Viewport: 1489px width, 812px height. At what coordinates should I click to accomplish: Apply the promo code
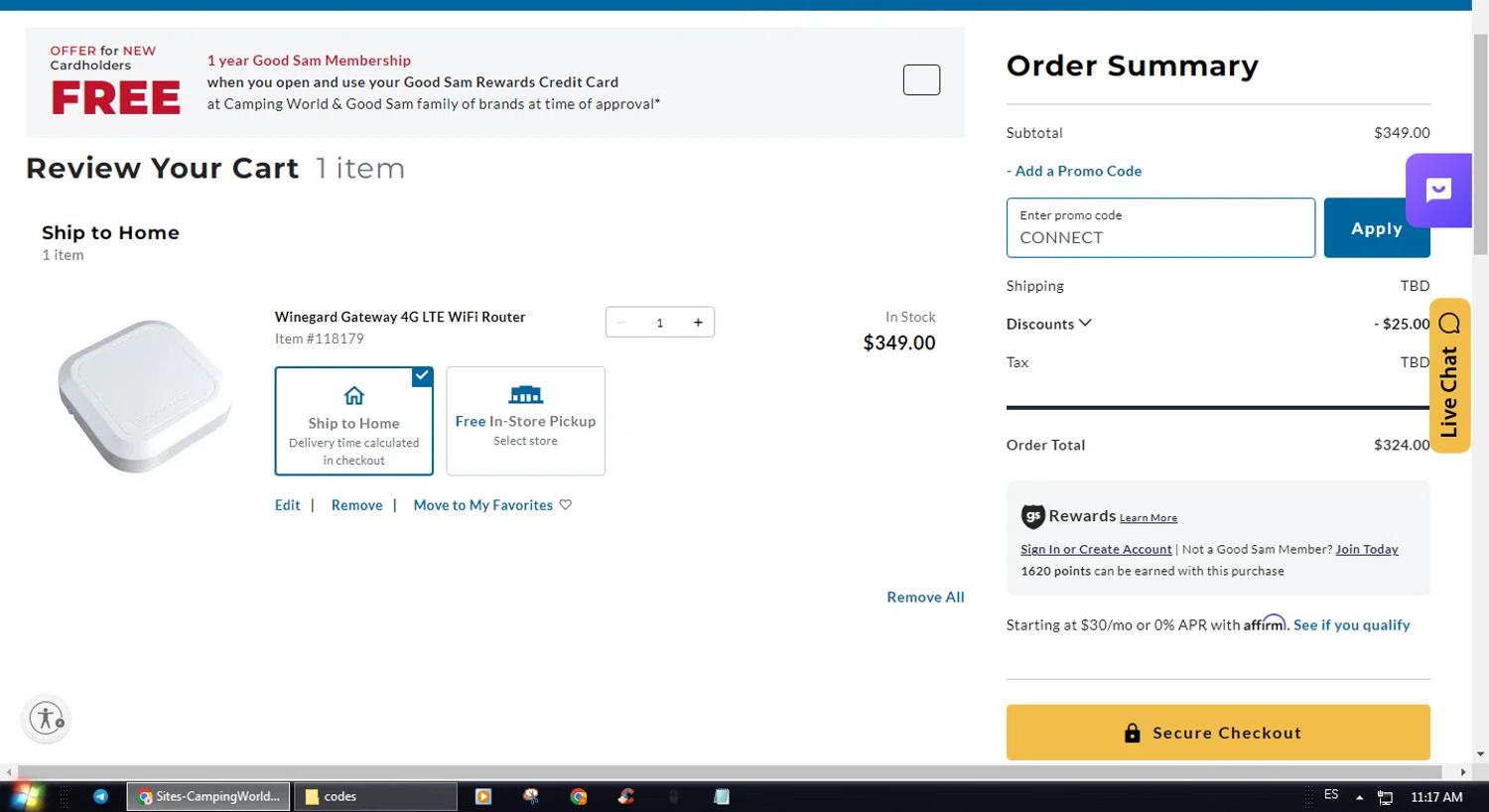click(x=1376, y=227)
